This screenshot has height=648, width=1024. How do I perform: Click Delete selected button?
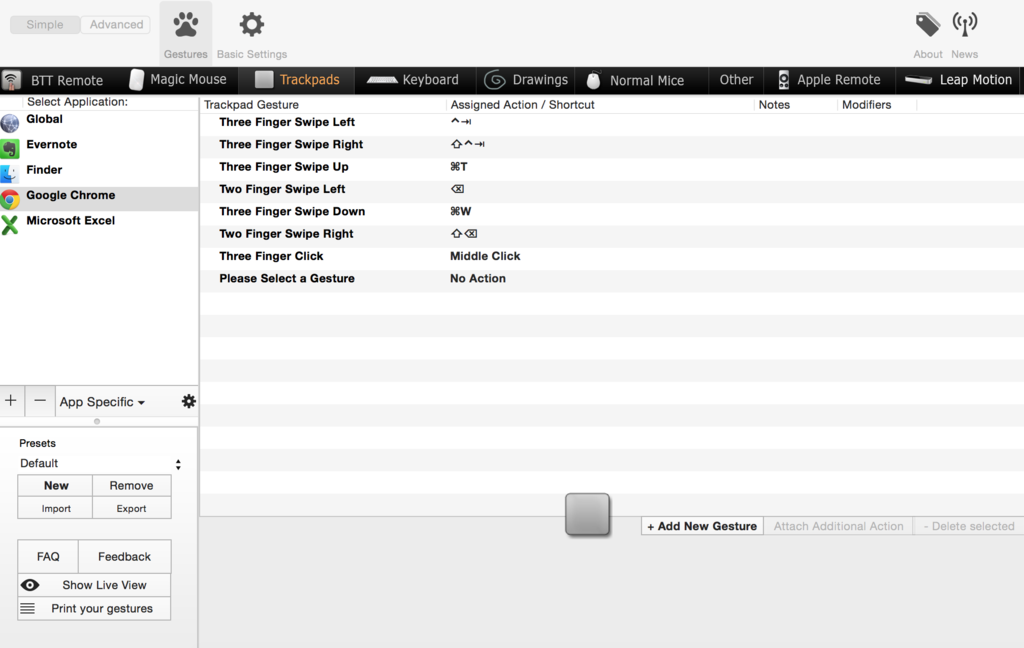pyautogui.click(x=968, y=526)
